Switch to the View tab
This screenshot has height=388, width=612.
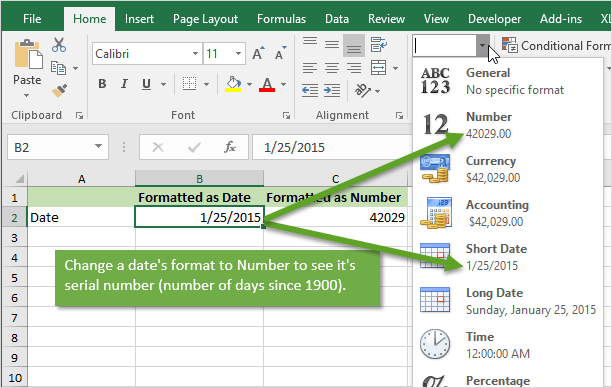click(x=436, y=19)
